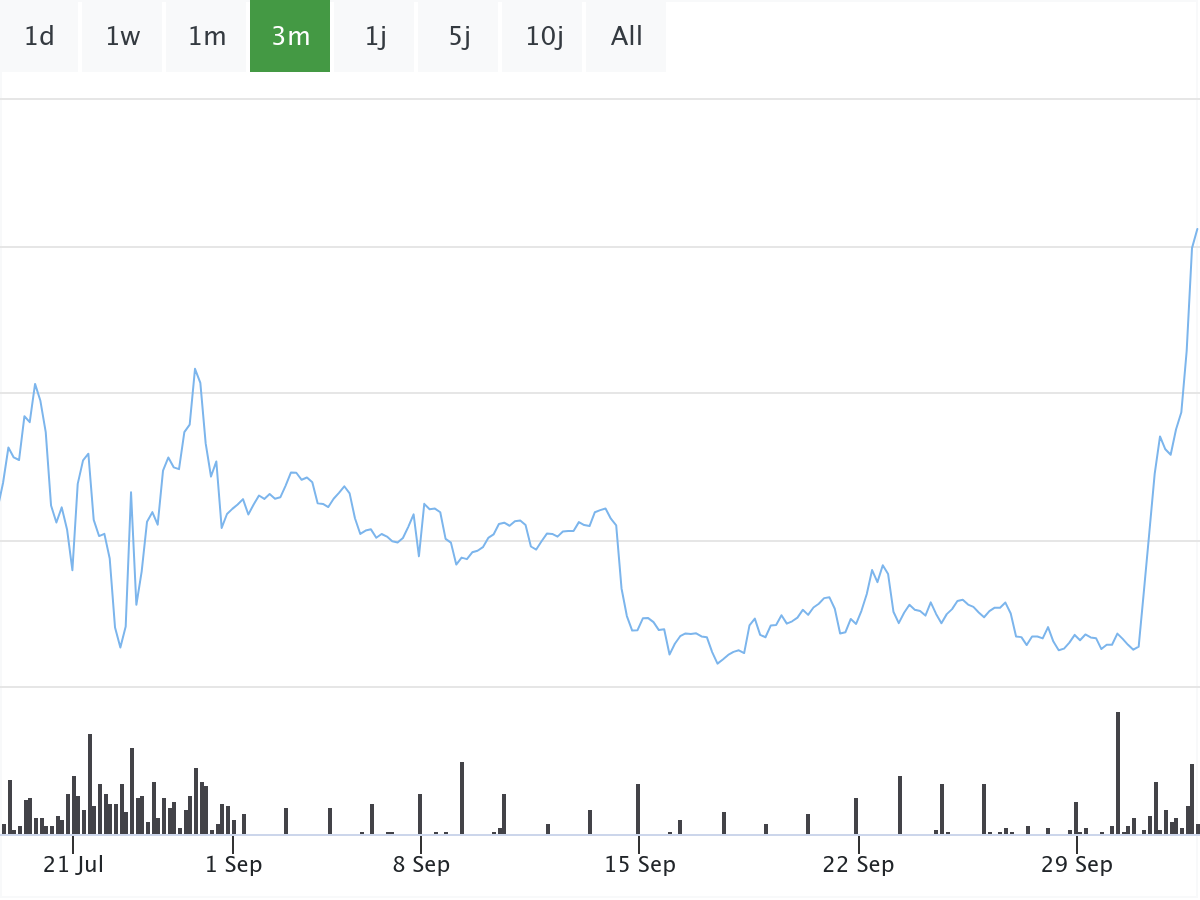The image size is (1200, 900).
Task: Choose the 1m range button
Action: 207,37
